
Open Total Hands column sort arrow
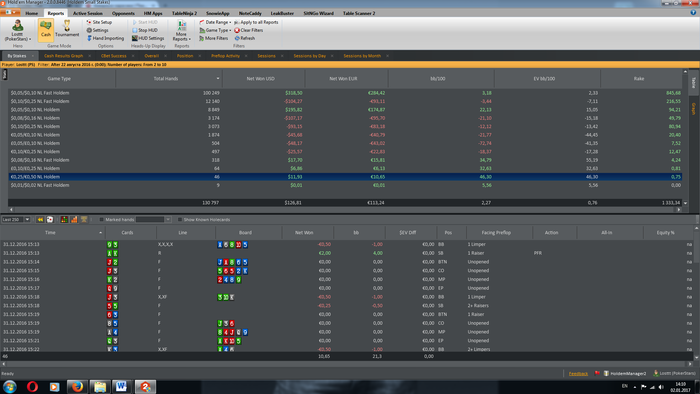pyautogui.click(x=218, y=79)
